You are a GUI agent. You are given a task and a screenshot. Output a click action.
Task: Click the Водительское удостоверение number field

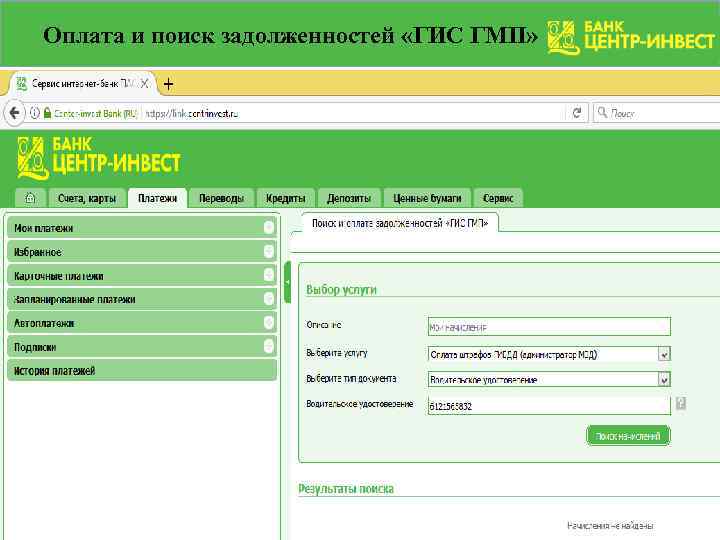point(549,405)
